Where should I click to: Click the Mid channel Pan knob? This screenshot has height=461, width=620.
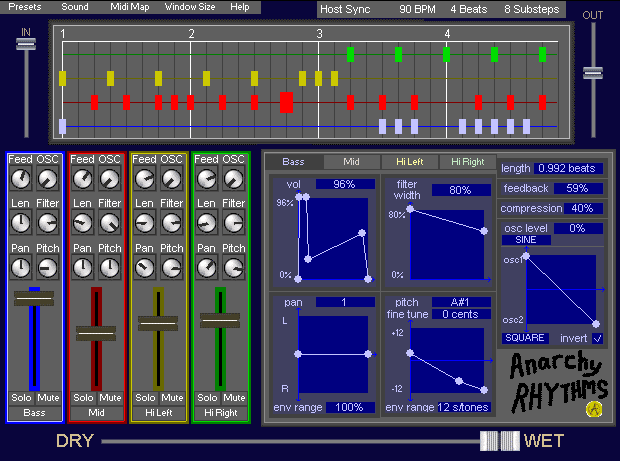point(83,268)
